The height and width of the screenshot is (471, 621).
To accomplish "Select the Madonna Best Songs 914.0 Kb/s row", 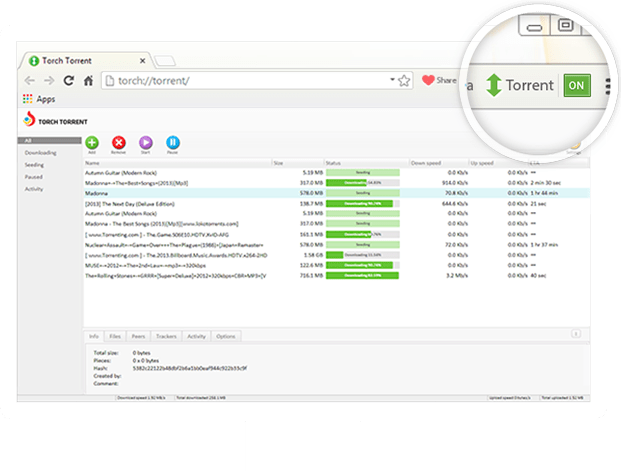I will (337, 183).
